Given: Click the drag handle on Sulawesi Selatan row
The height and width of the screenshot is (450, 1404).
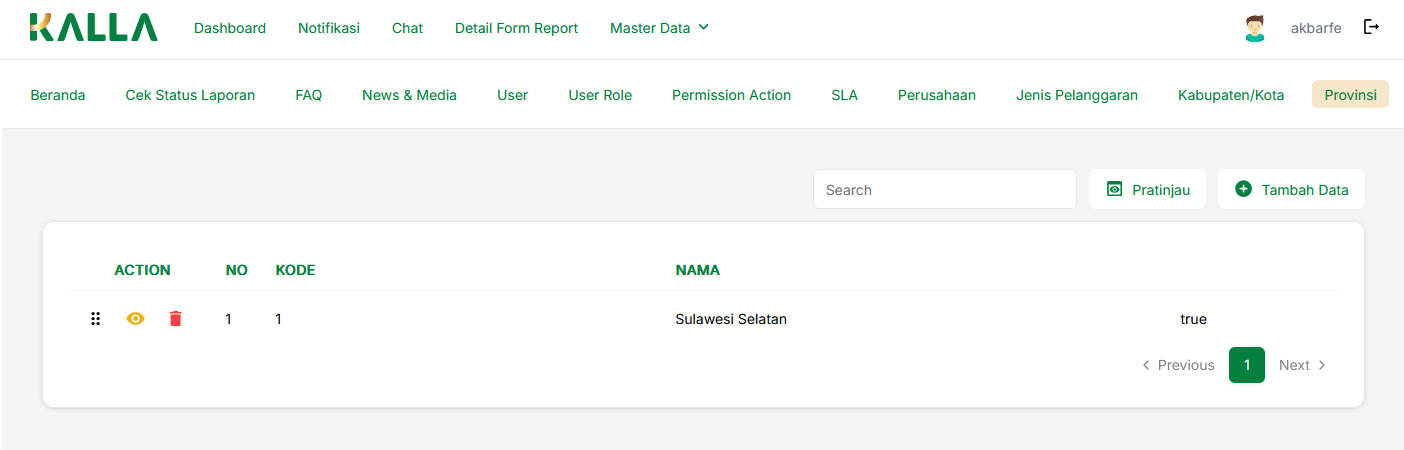Looking at the screenshot, I should [x=96, y=319].
